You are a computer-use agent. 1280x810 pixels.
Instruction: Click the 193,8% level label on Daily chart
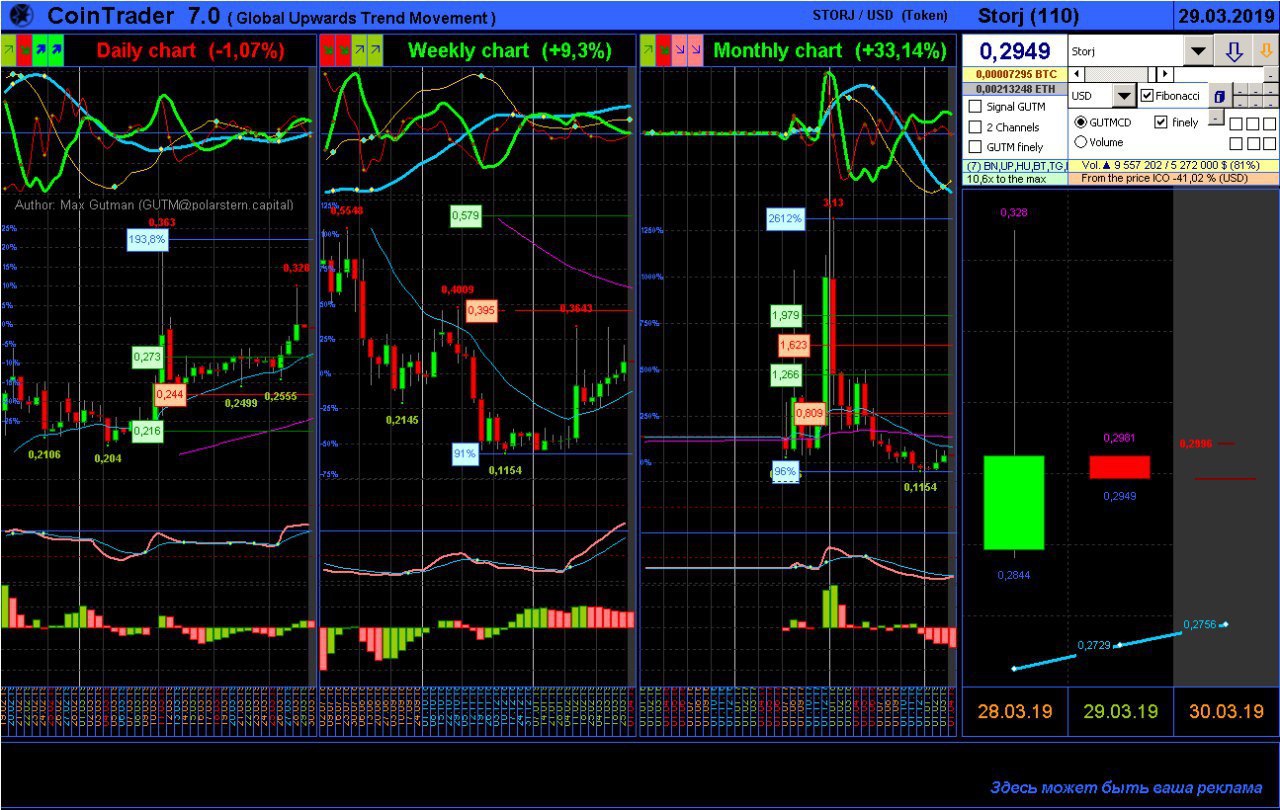(148, 239)
